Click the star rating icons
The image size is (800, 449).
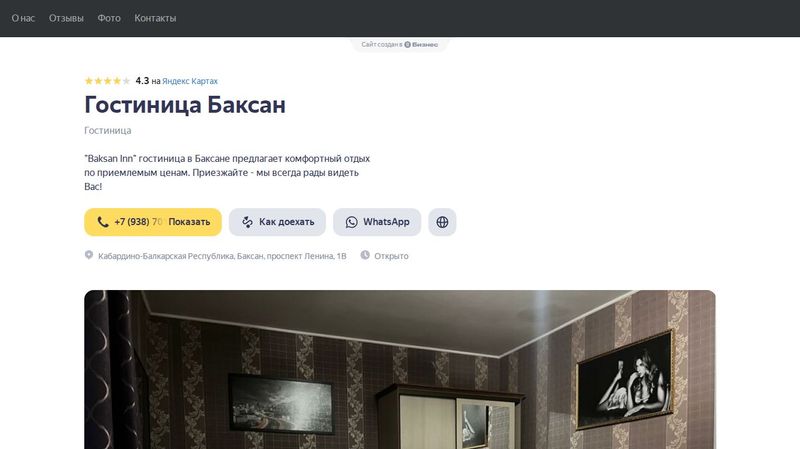tap(107, 81)
